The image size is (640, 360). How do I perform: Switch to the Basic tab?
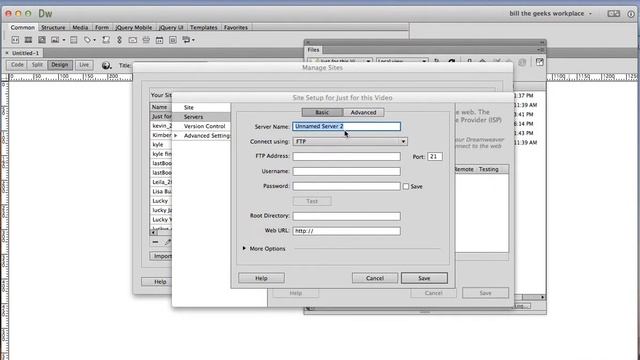tap(322, 112)
